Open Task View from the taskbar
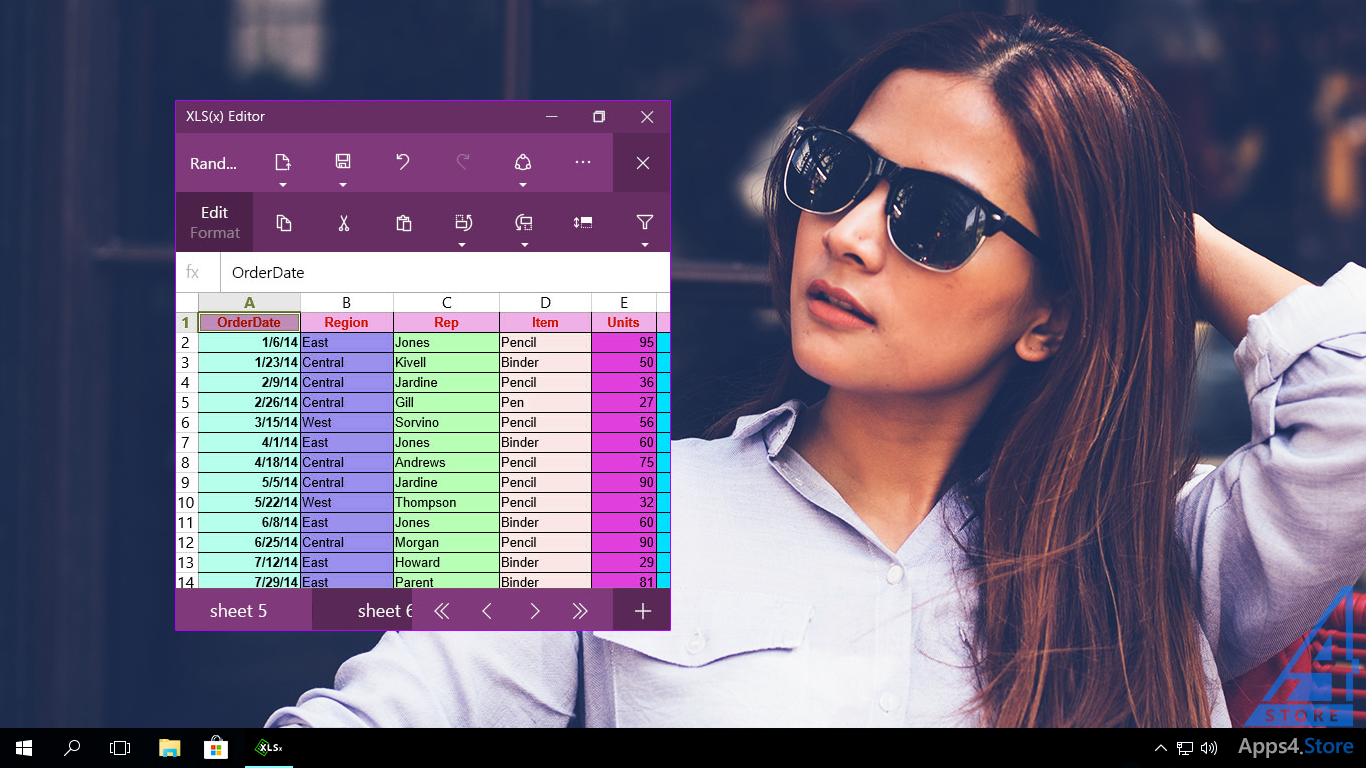This screenshot has height=768, width=1366. coord(120,748)
